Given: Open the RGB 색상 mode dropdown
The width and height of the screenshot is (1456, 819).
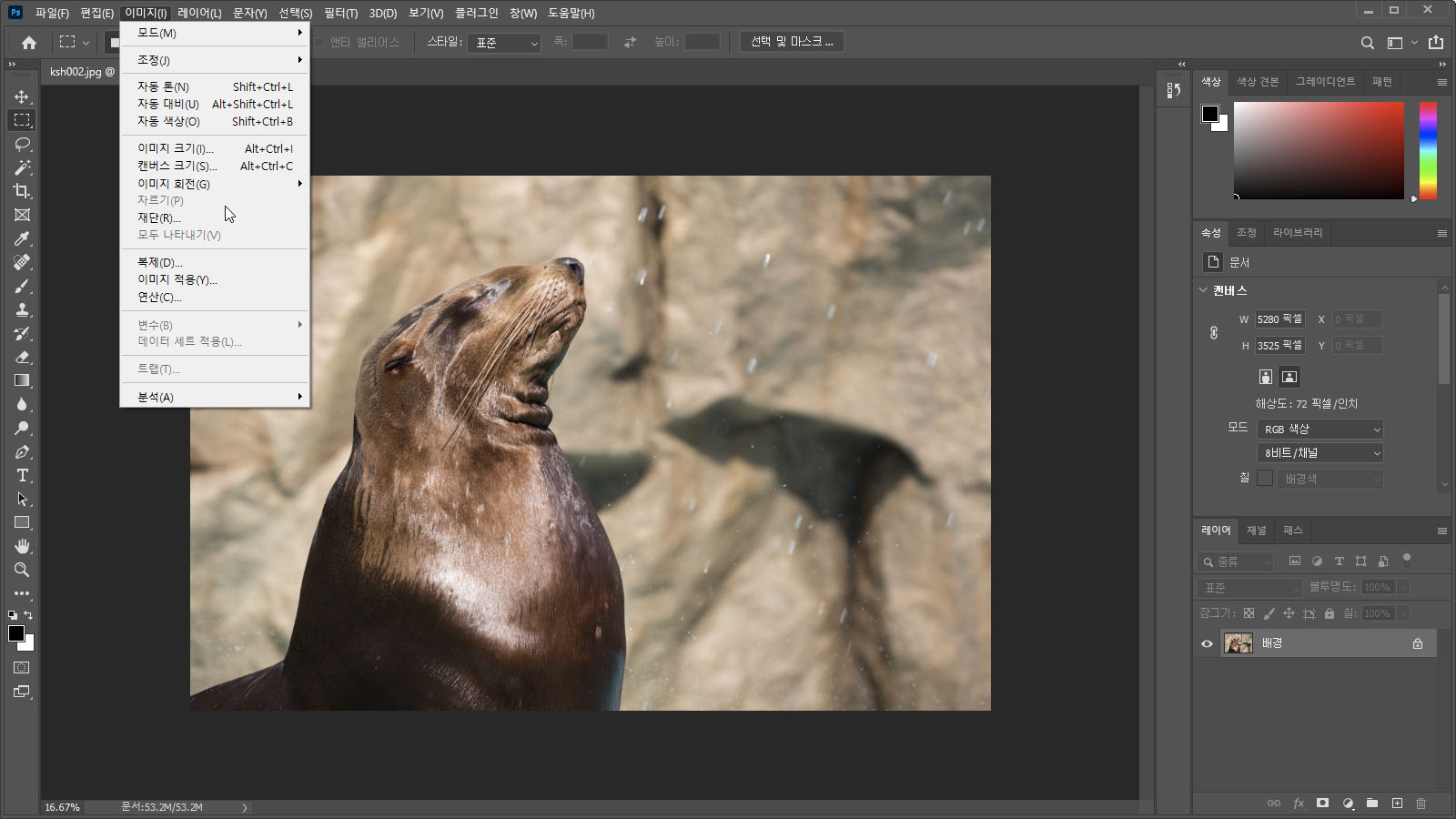Looking at the screenshot, I should click(x=1320, y=430).
